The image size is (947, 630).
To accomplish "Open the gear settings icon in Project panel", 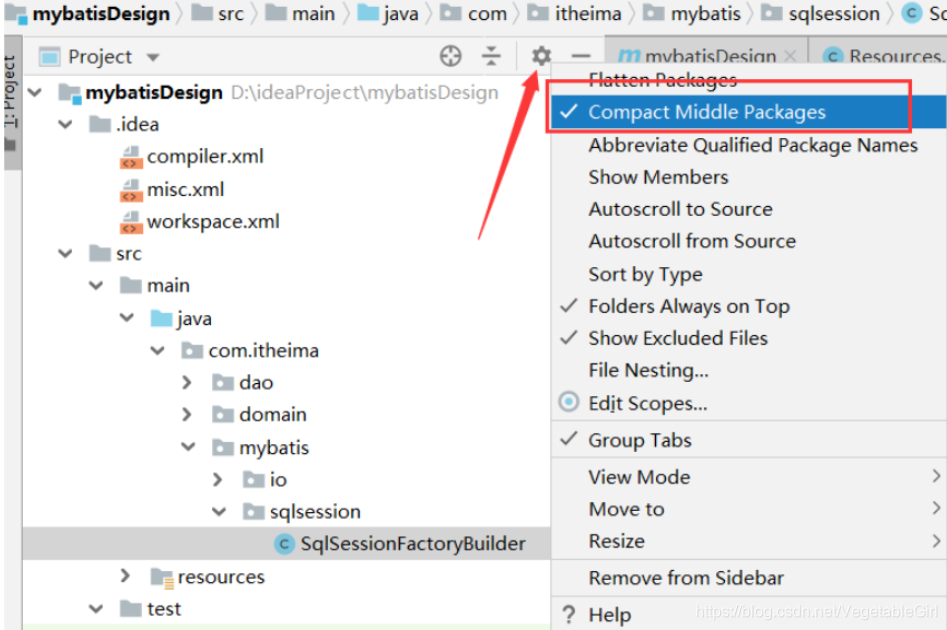I will click(541, 56).
